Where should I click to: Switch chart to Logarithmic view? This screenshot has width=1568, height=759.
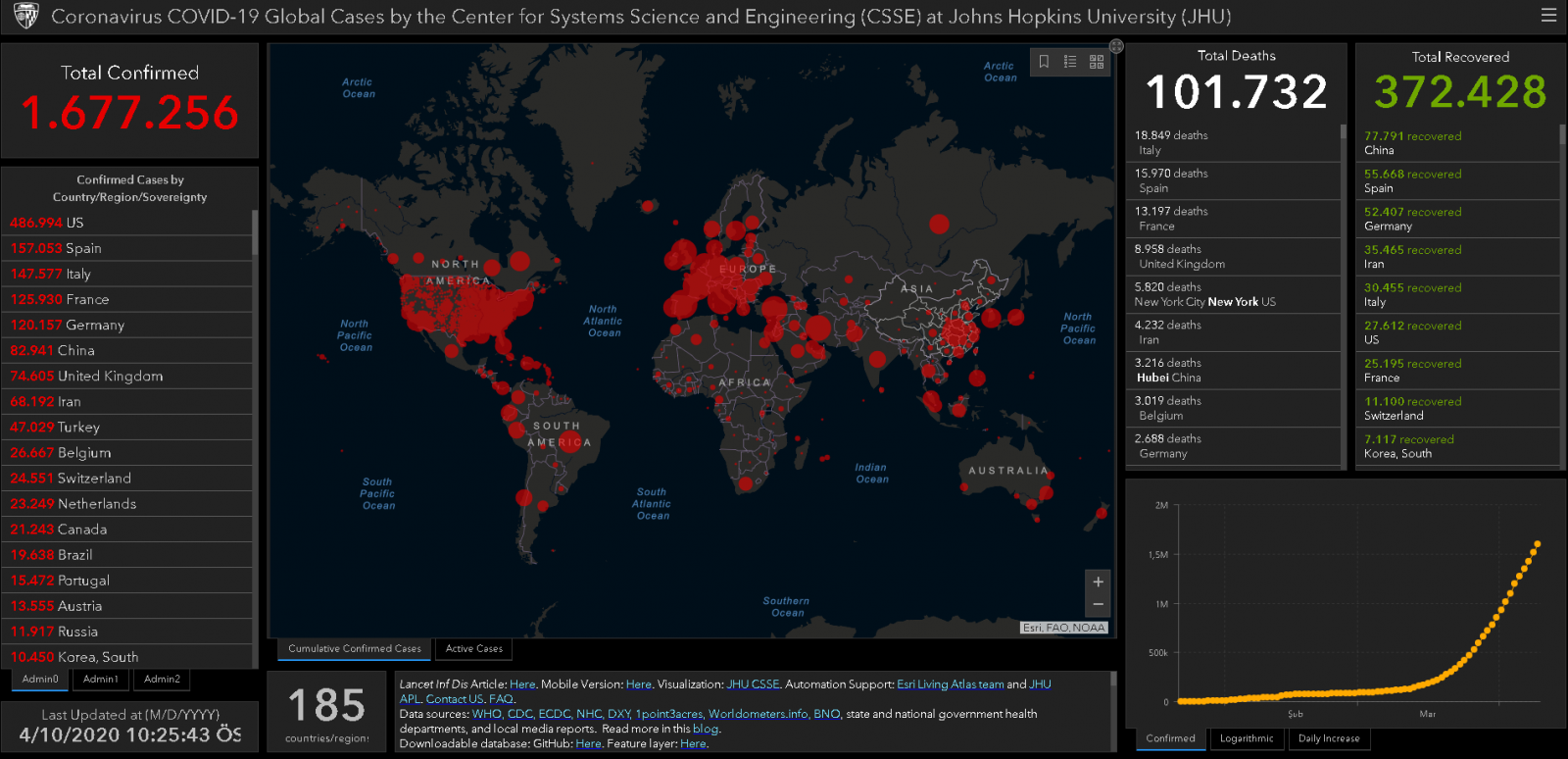[x=1247, y=739]
